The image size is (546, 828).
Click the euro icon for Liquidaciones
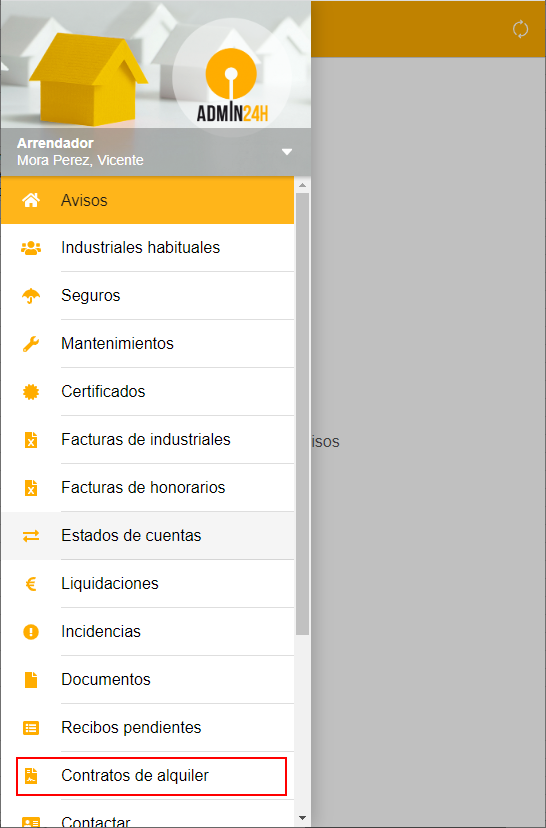[x=31, y=584]
